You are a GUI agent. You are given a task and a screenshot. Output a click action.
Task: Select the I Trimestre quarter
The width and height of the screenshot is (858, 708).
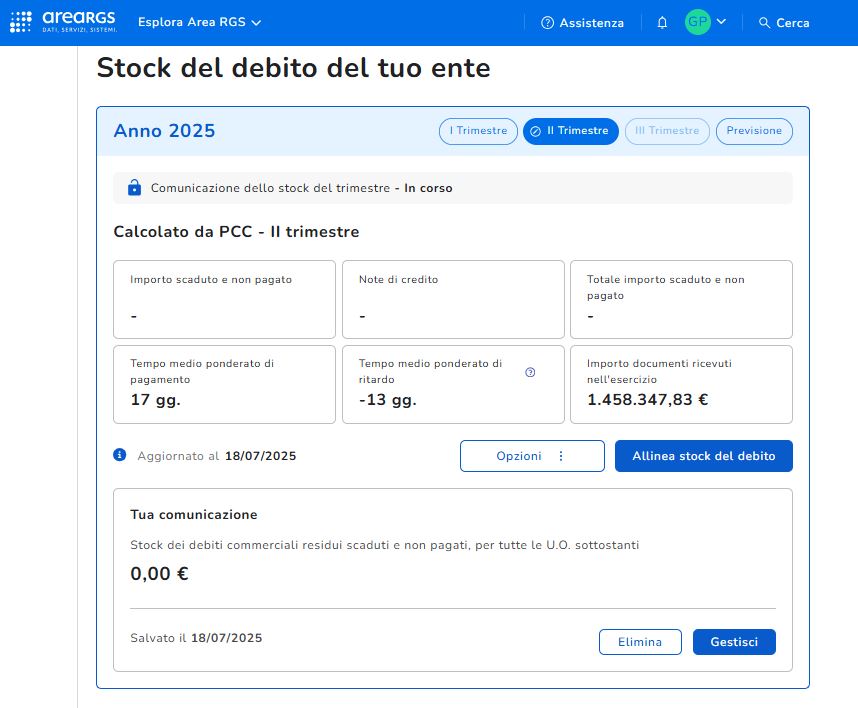(479, 131)
